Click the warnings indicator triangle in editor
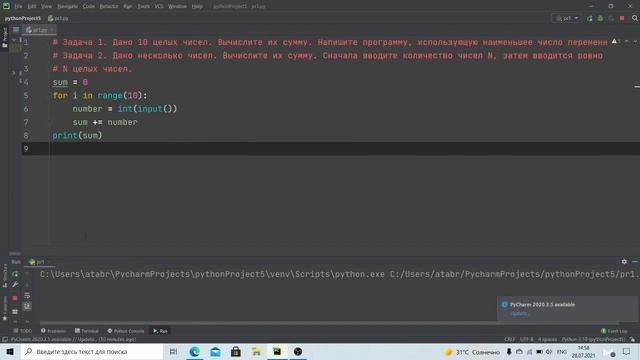Viewport: 640px width, 360px height. point(615,42)
